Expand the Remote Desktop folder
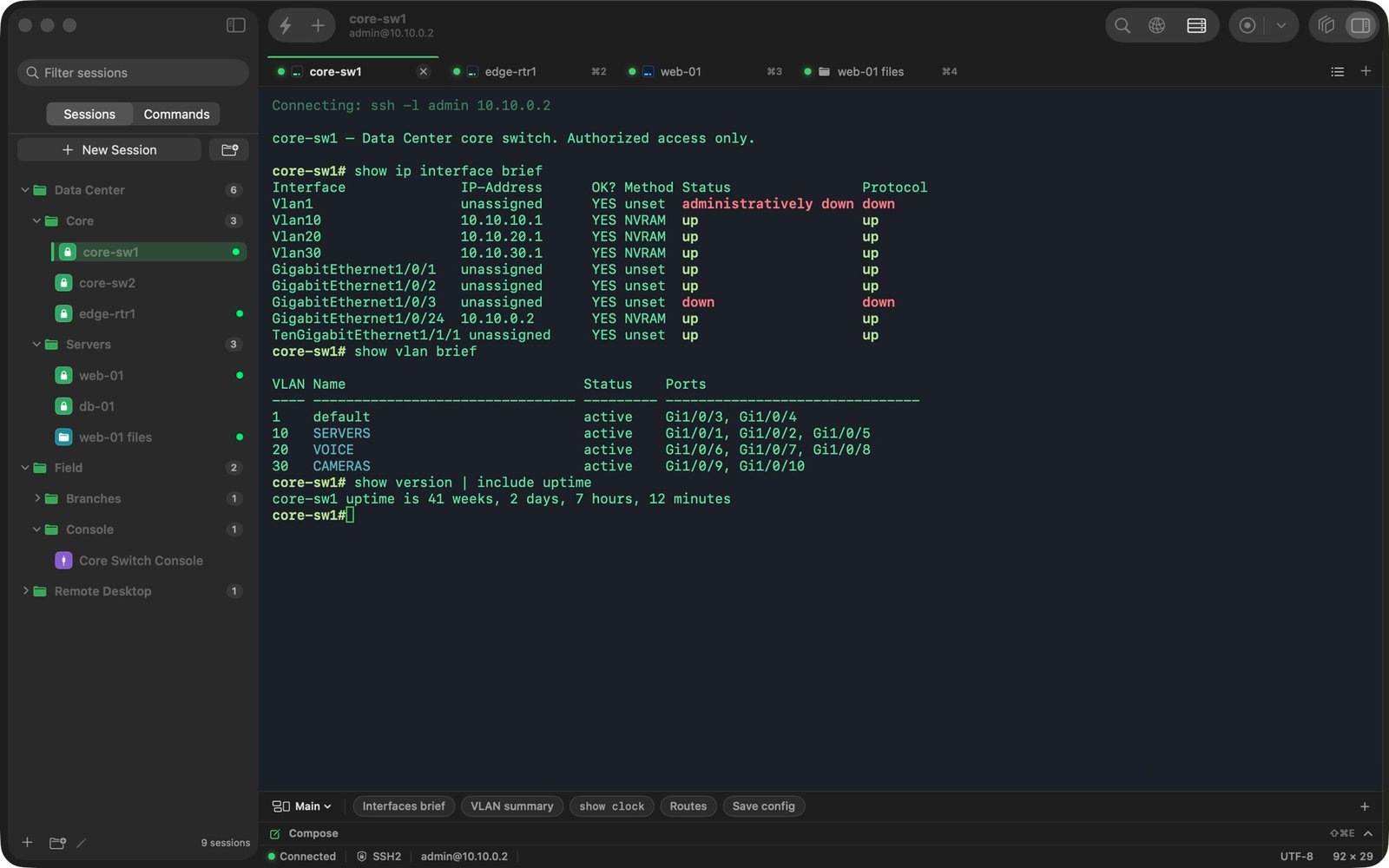The height and width of the screenshot is (868, 1389). point(25,591)
